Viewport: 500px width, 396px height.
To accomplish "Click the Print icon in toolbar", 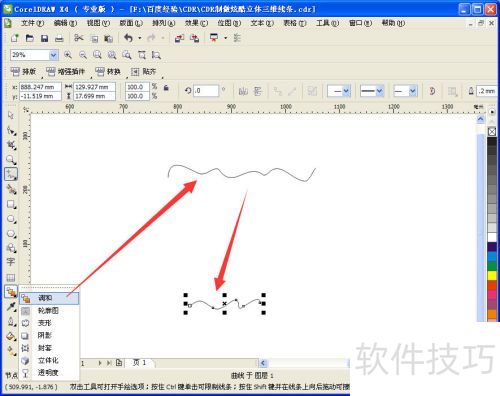I will 59,38.
